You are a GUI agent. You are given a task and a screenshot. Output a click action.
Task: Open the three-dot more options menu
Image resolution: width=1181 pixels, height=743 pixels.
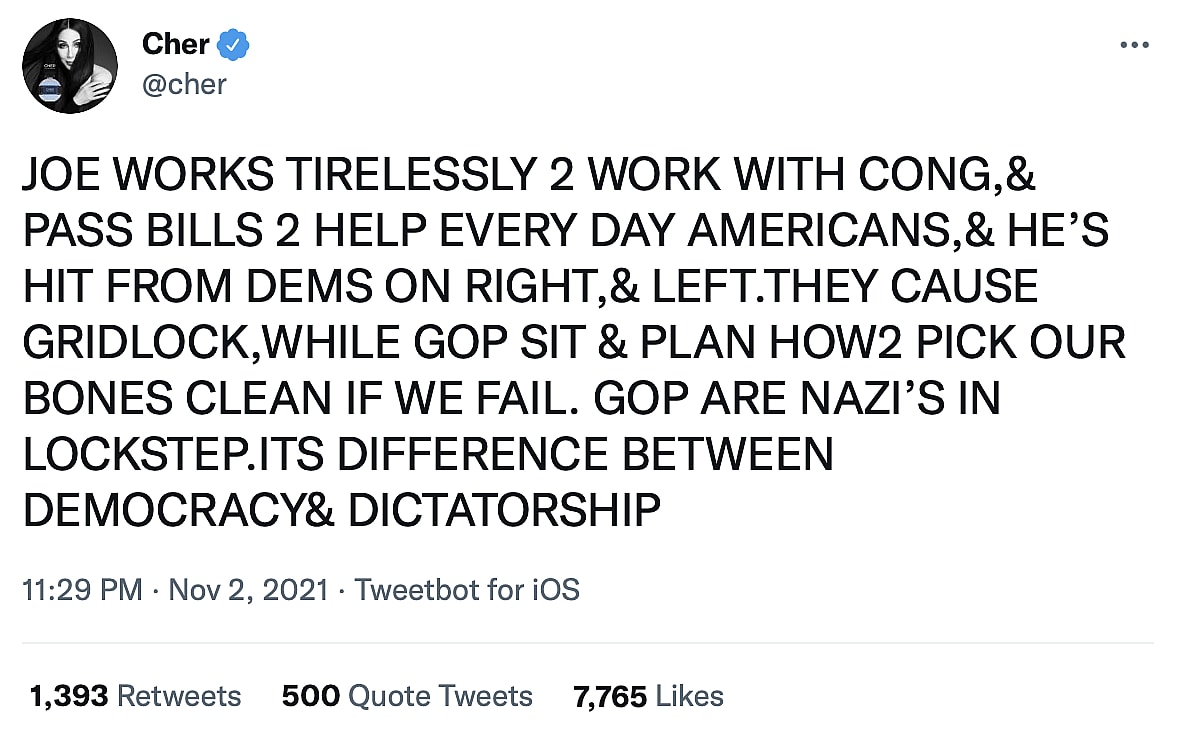[1135, 46]
